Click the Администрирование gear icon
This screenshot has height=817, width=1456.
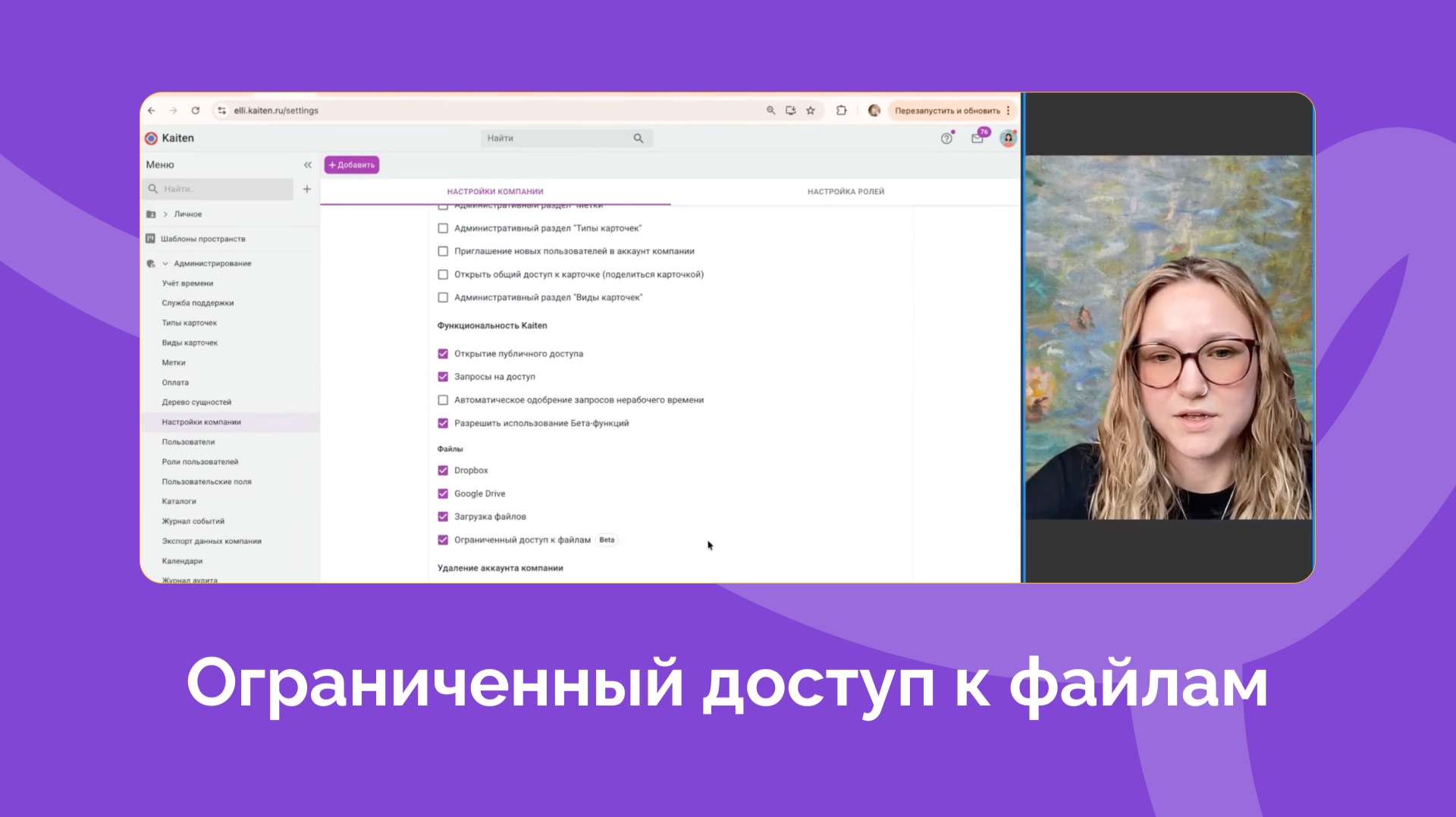click(x=151, y=264)
